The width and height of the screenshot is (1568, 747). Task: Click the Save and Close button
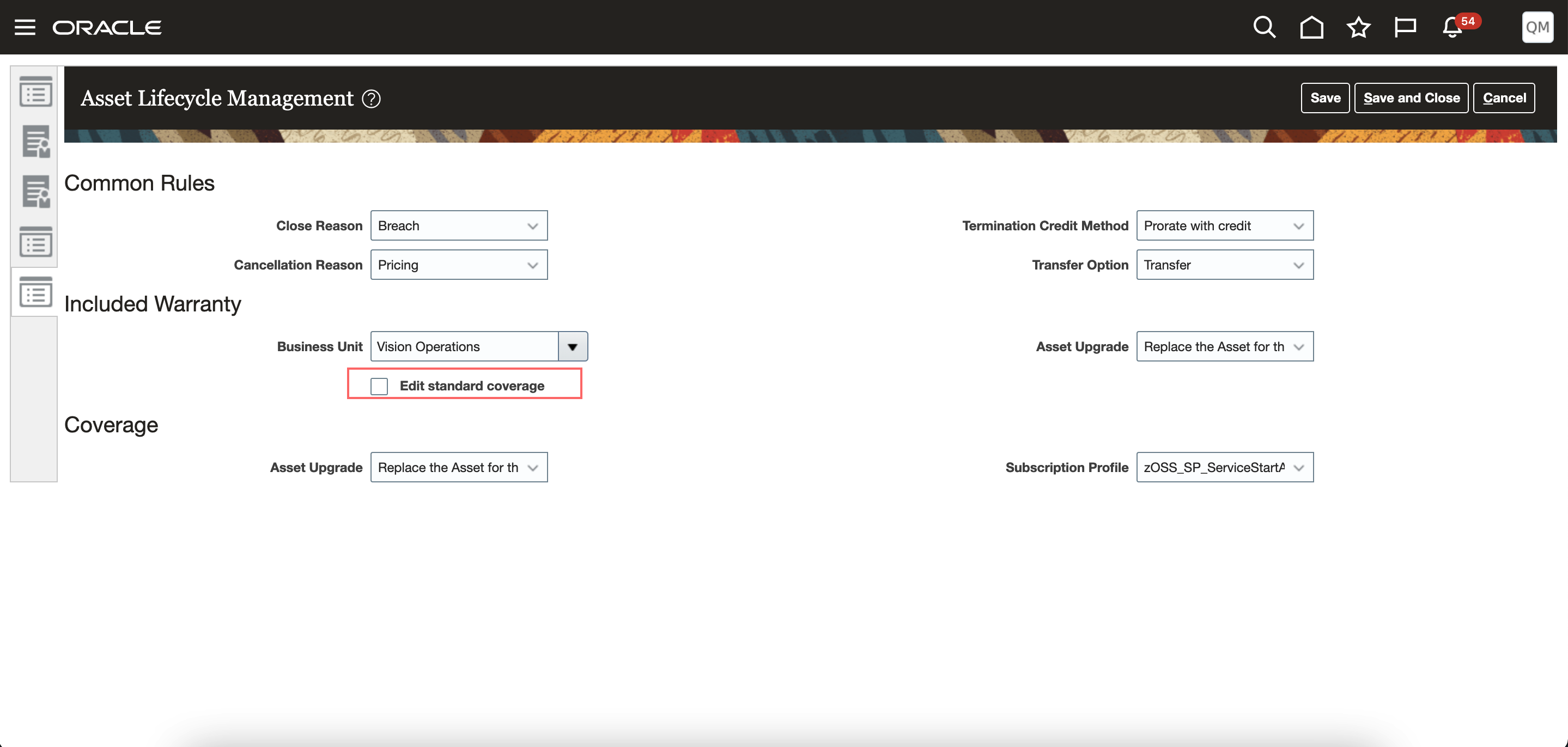(1411, 98)
